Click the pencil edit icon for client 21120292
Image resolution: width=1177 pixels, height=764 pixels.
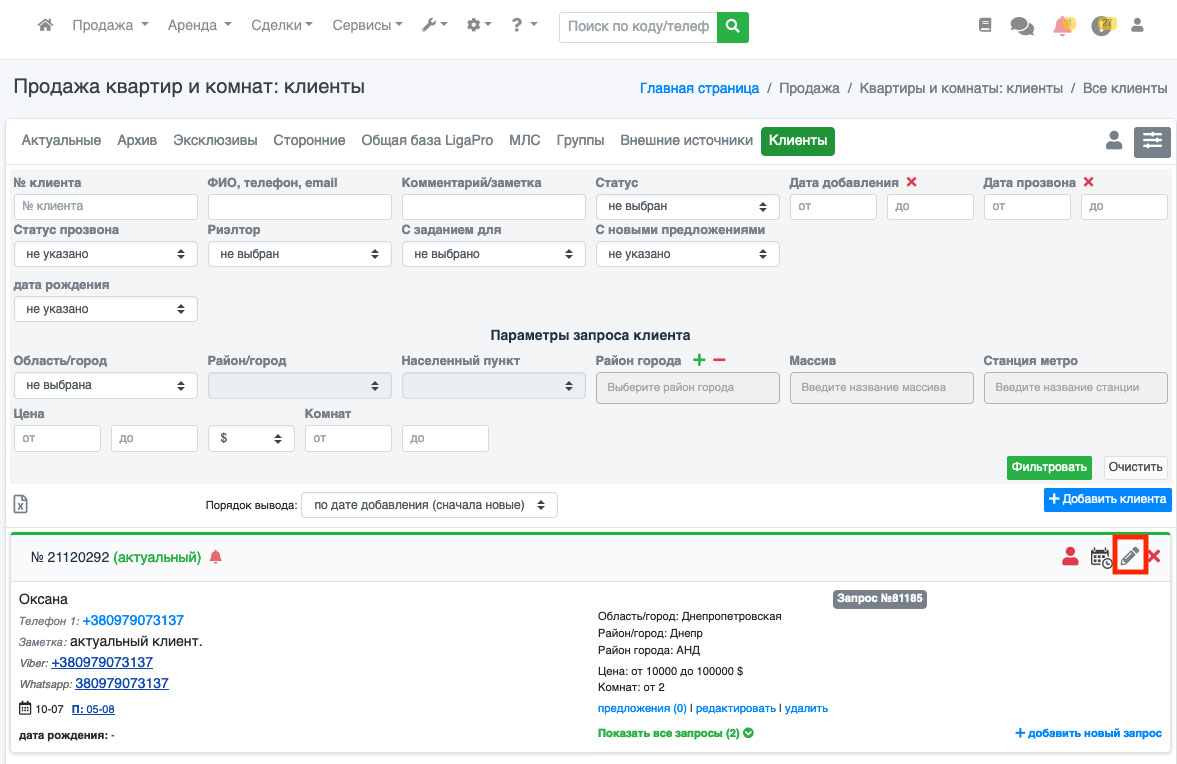tap(1130, 557)
